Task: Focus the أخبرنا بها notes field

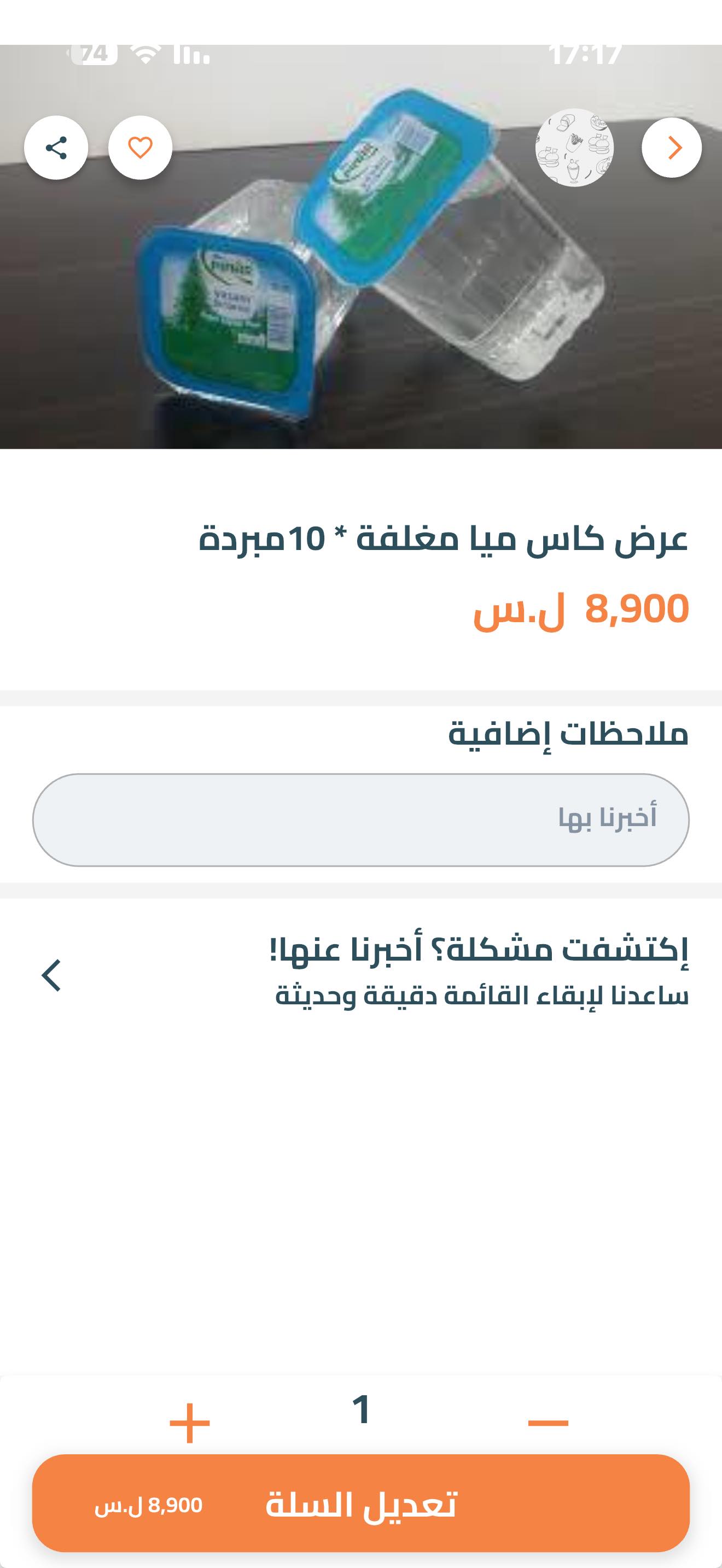Action: point(360,820)
